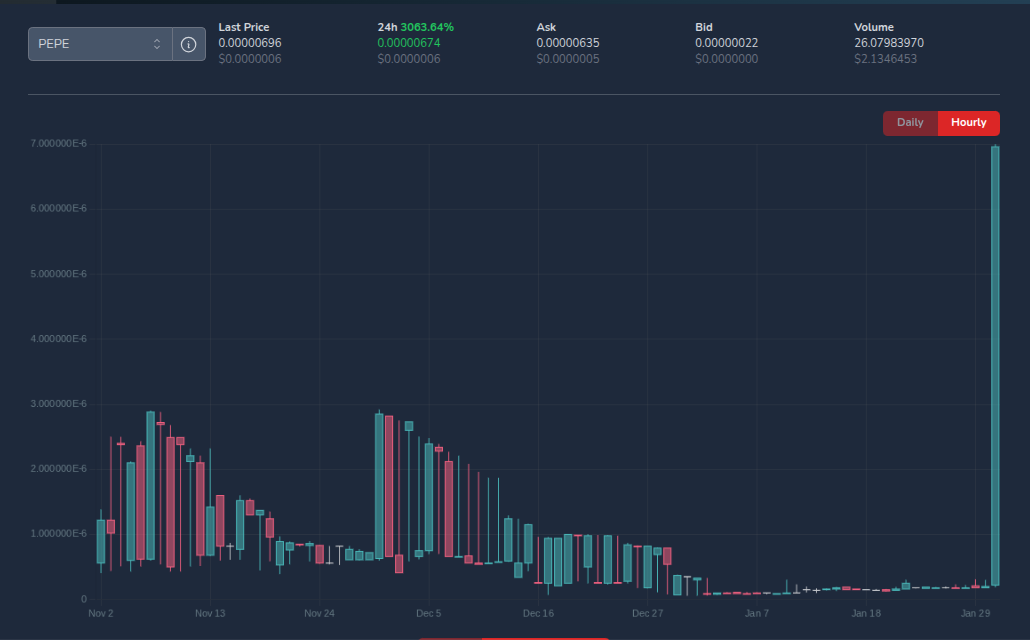Screen dimensions: 1030x640
Task: Click the Nov 2 date label on the x-axis
Action: [x=101, y=613]
